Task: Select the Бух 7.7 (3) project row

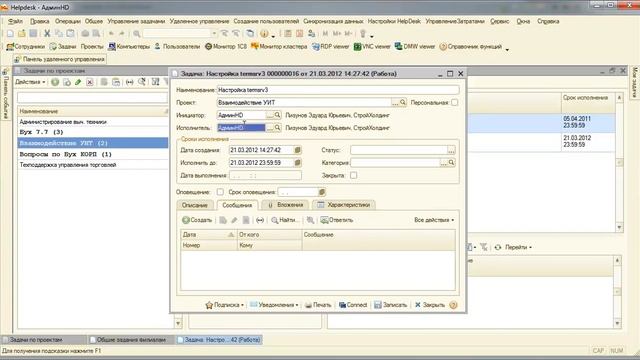Action: coord(93,132)
